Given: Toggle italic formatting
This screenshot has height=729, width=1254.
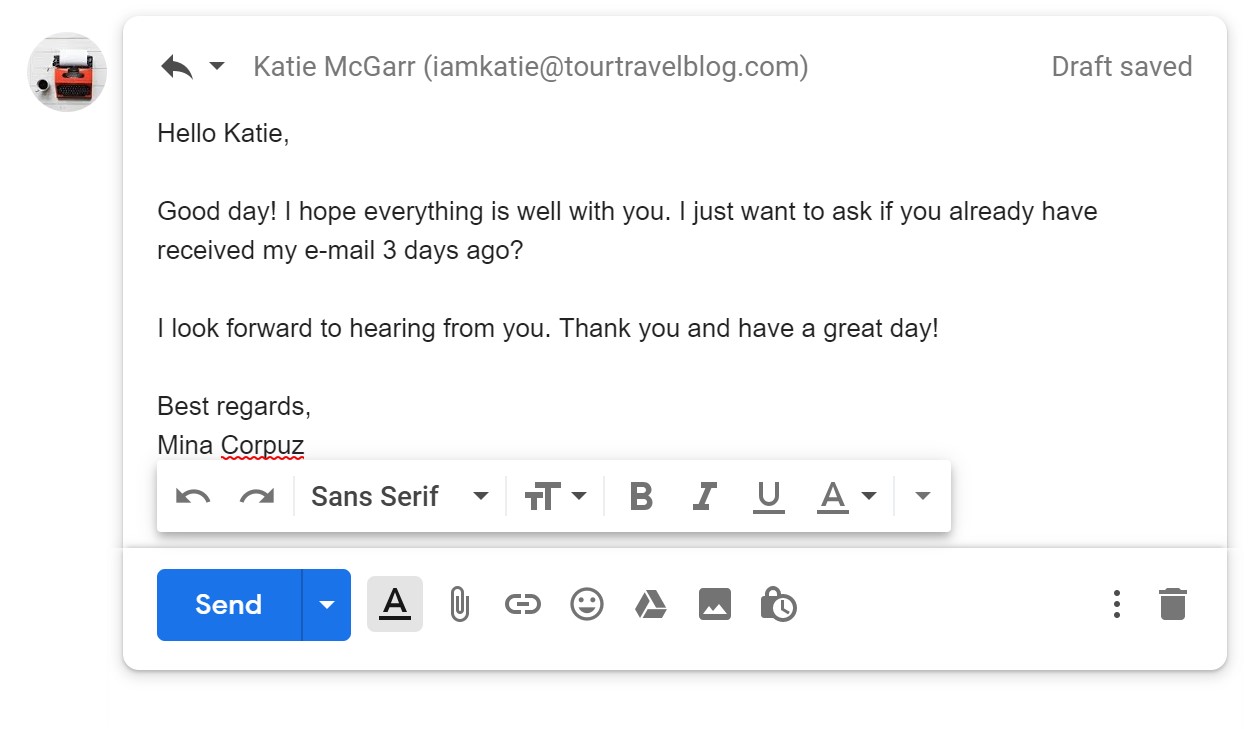Looking at the screenshot, I should [x=705, y=496].
